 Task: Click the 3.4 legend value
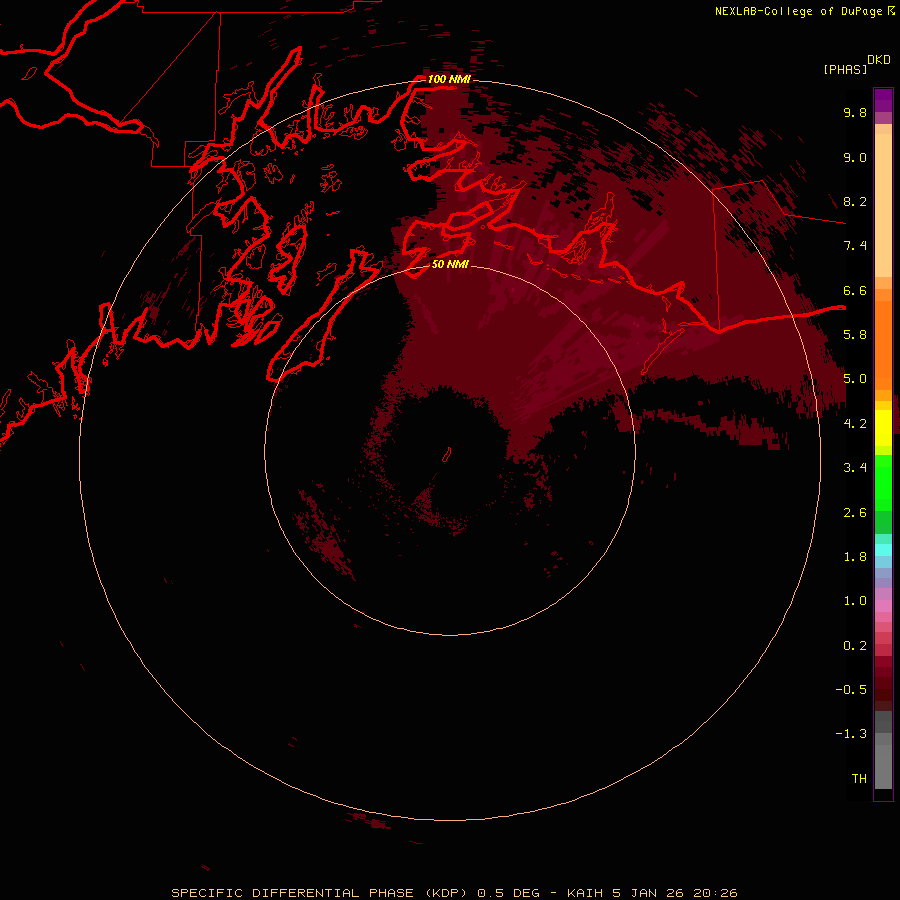click(855, 468)
